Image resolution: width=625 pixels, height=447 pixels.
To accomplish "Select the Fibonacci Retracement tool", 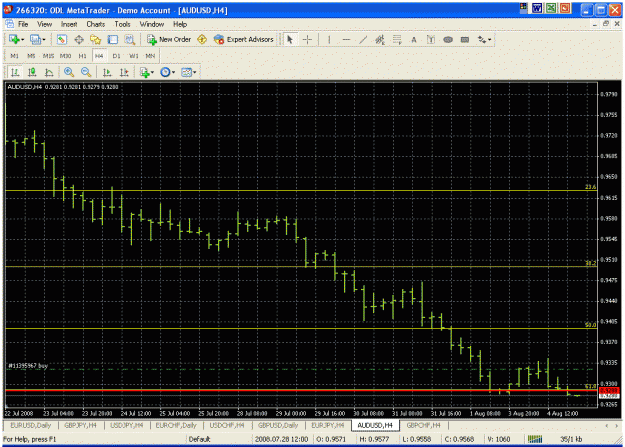I will pos(397,39).
